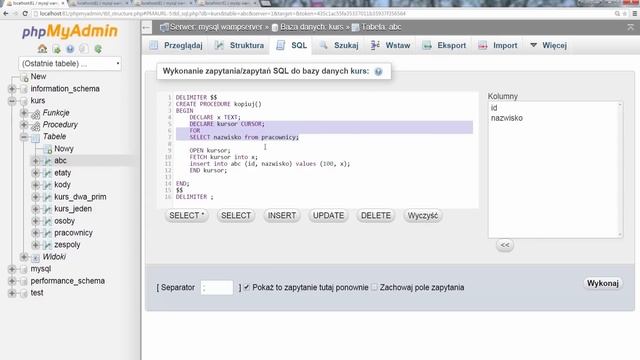Click inside the SQL query editor
Screen dimensions: 640x360
click(x=318, y=150)
